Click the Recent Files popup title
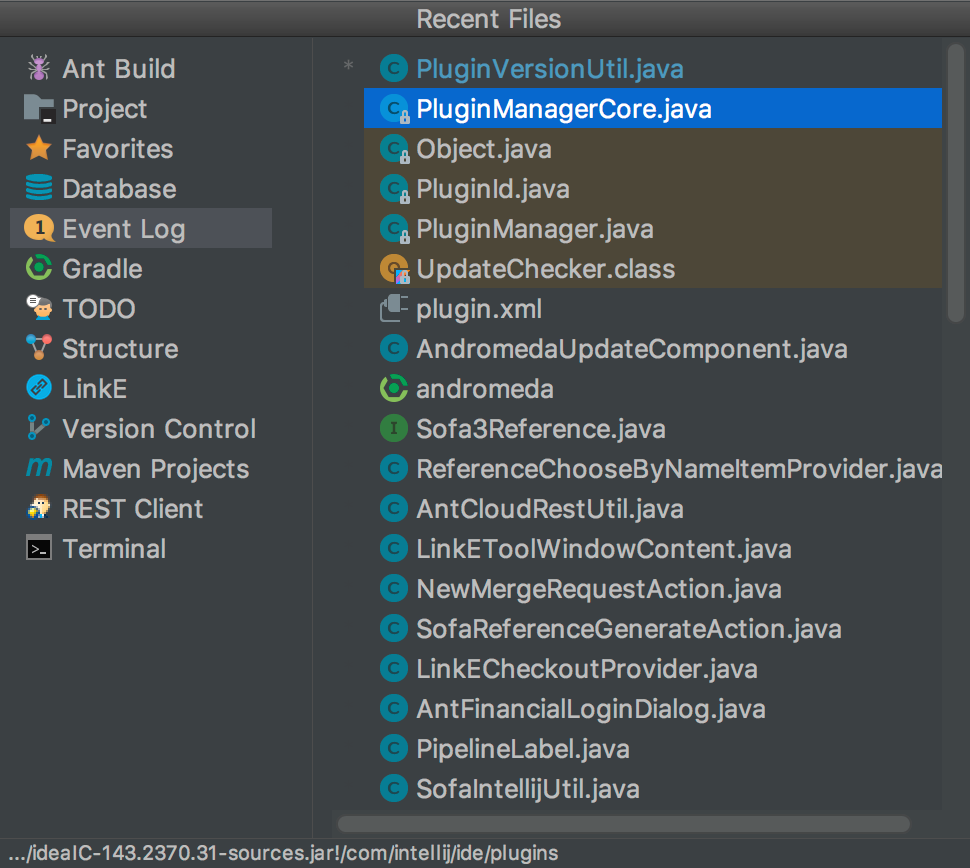 pos(489,19)
